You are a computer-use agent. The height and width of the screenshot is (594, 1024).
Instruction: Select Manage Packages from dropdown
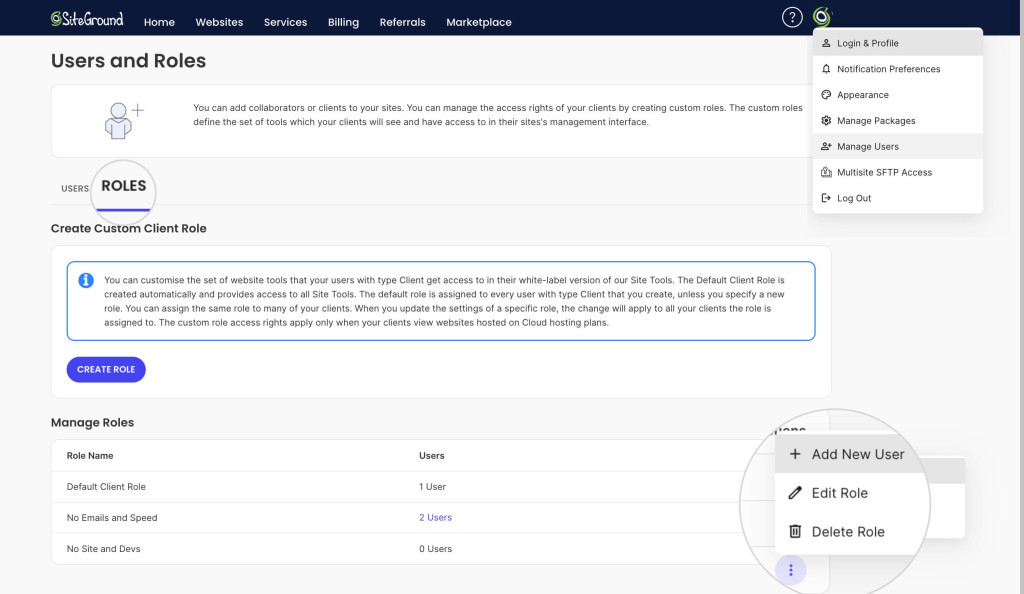[x=897, y=121]
